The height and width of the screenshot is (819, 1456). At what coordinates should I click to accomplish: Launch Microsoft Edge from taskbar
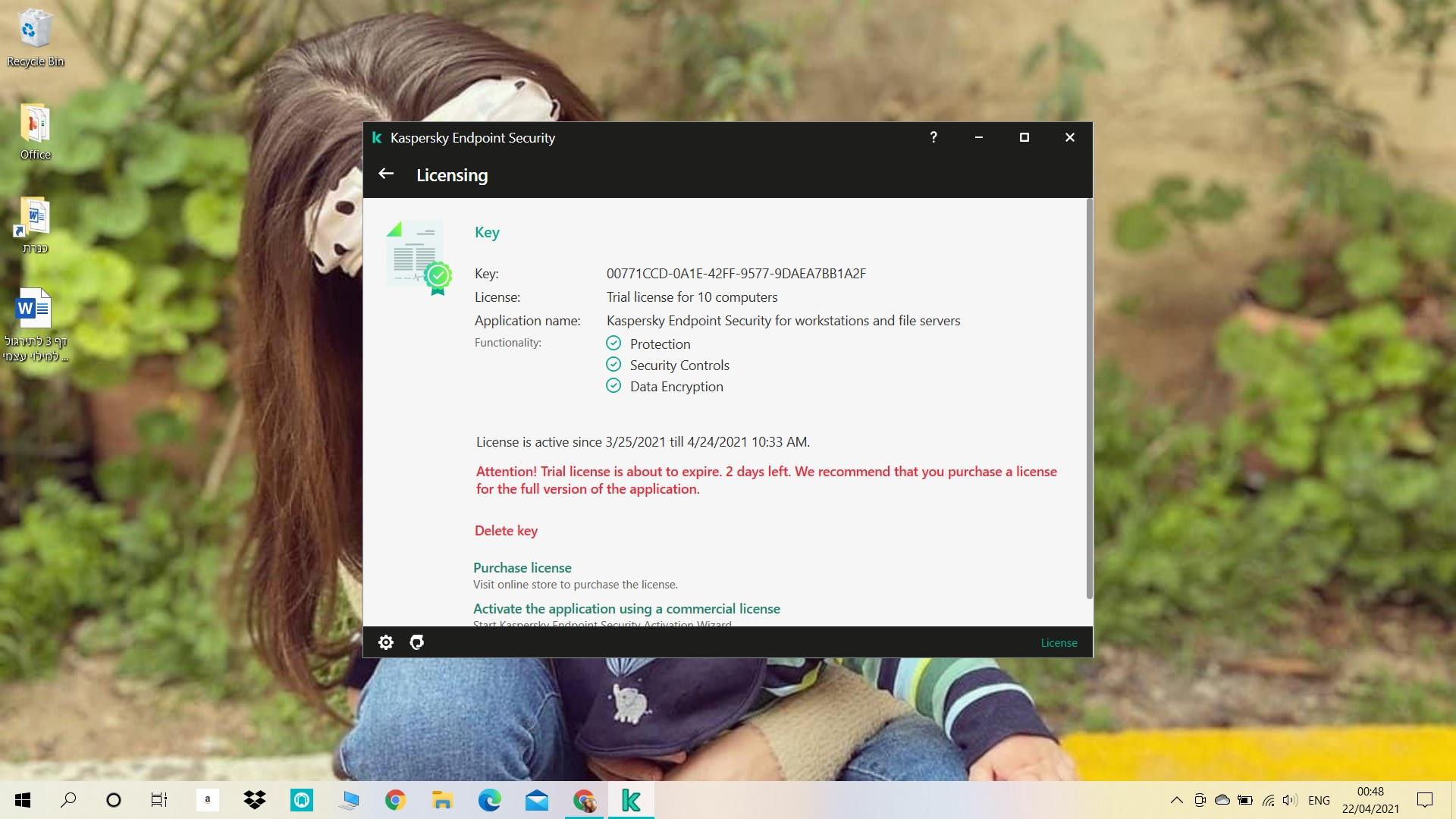(x=490, y=800)
